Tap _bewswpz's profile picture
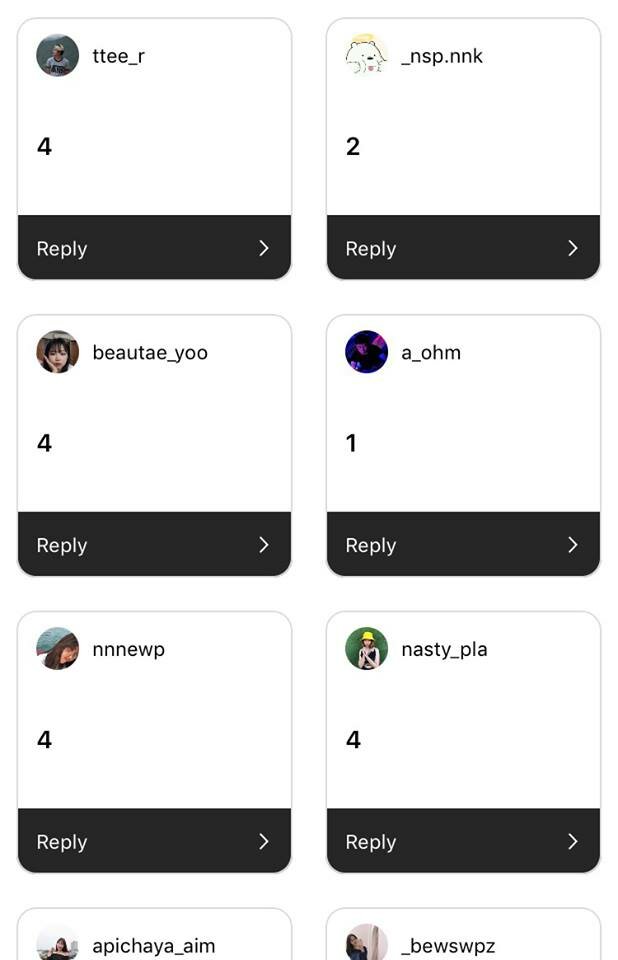The image size is (618, 960). [366, 944]
